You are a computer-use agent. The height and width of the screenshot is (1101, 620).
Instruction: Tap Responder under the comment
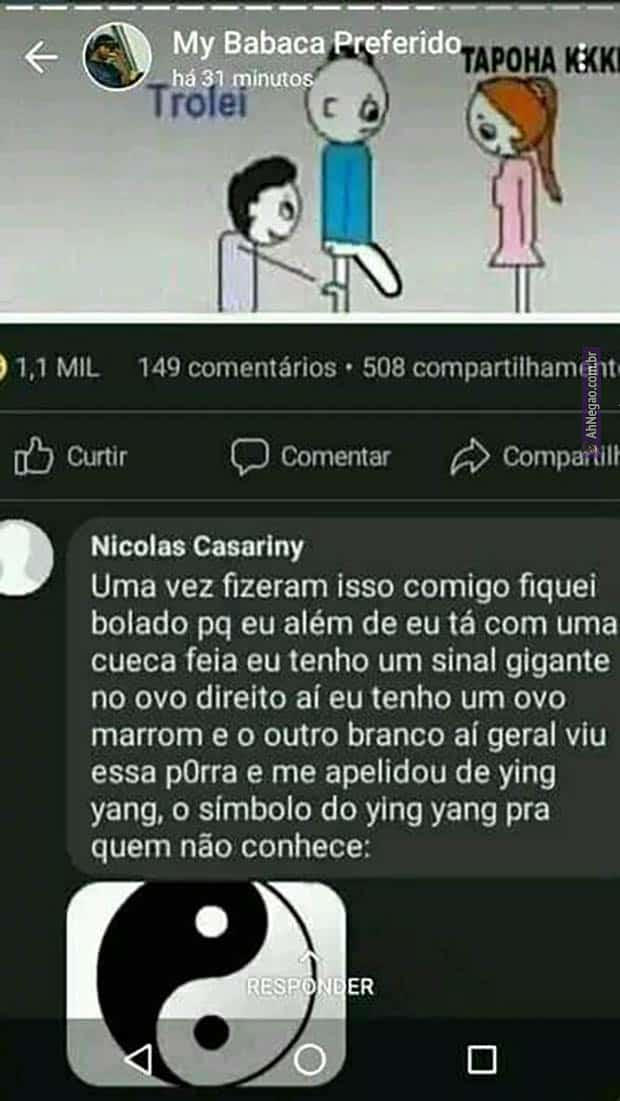[310, 986]
